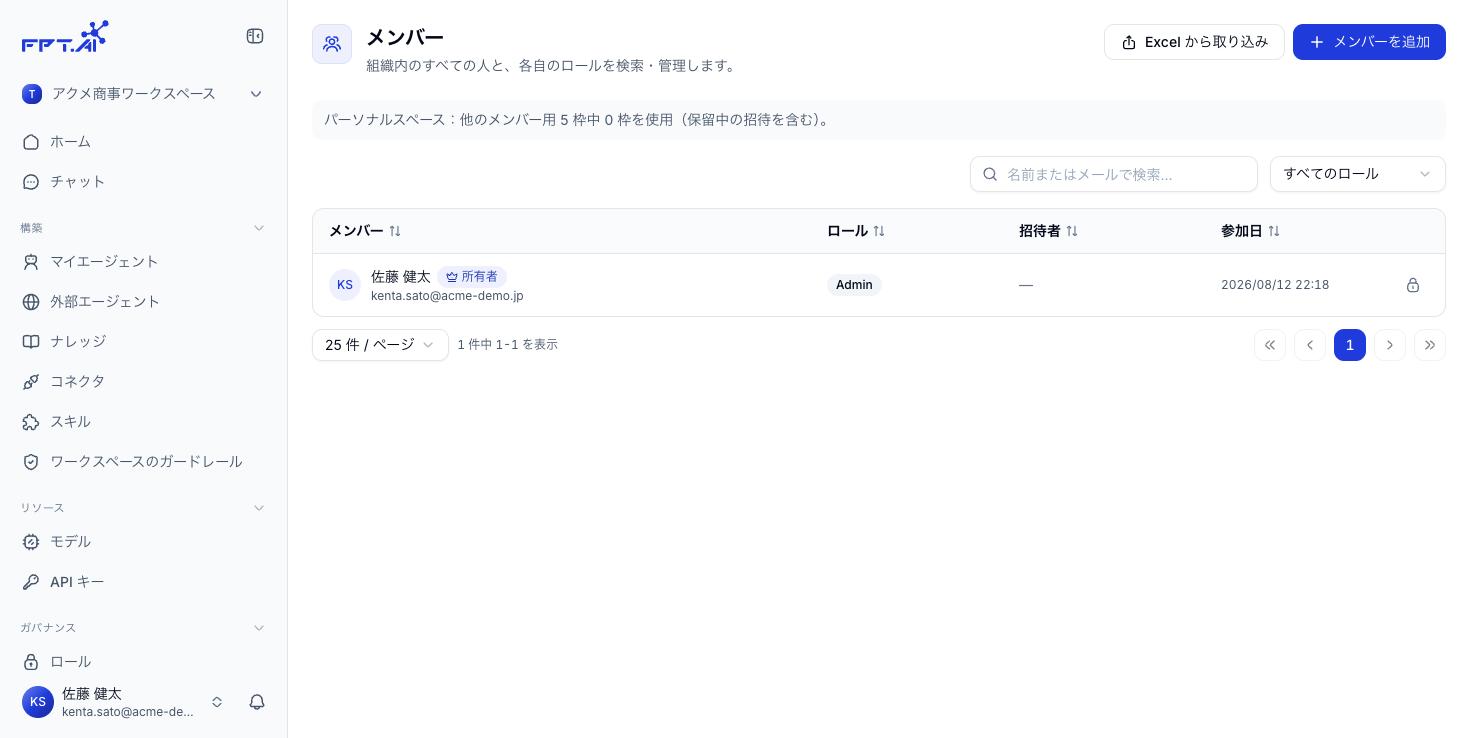Screen dimensions: 1470x738
Task: Go to next page
Action: 1390,345
